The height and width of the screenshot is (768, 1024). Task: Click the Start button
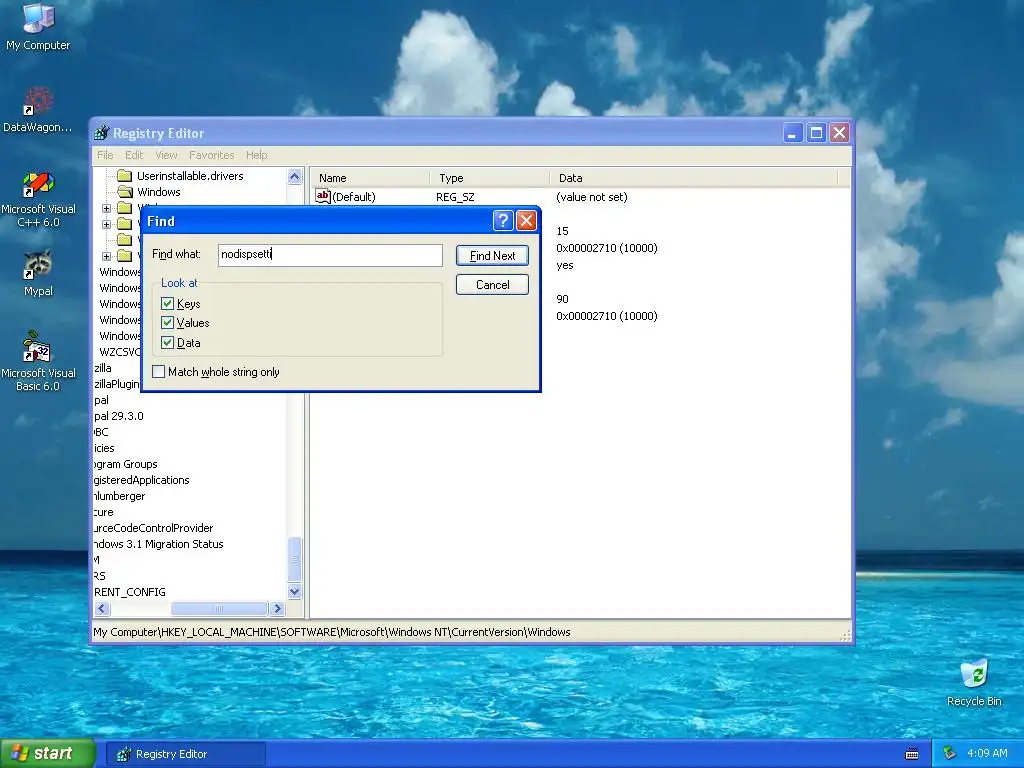click(47, 753)
